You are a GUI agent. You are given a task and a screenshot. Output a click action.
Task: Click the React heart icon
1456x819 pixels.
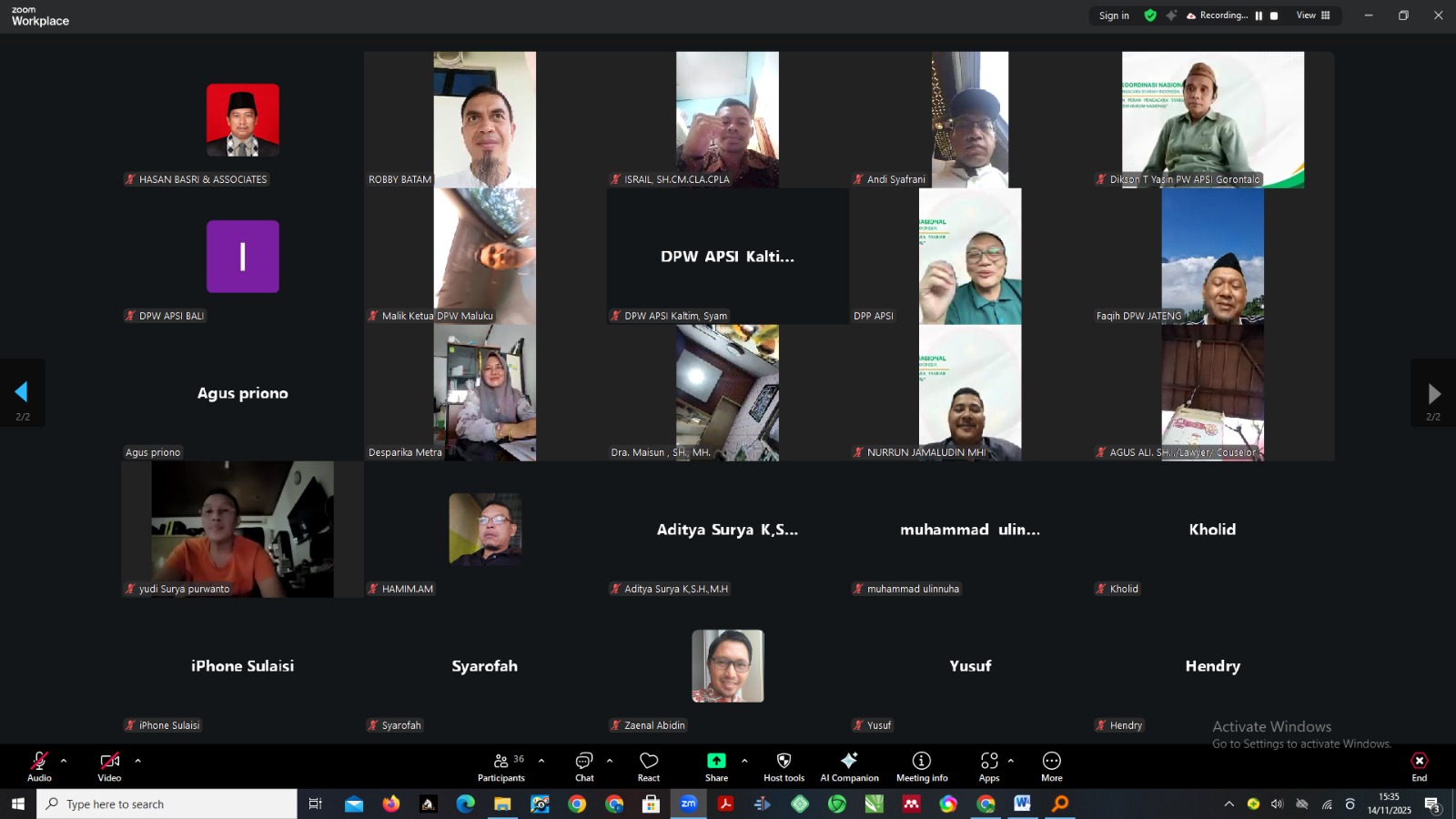(x=649, y=766)
